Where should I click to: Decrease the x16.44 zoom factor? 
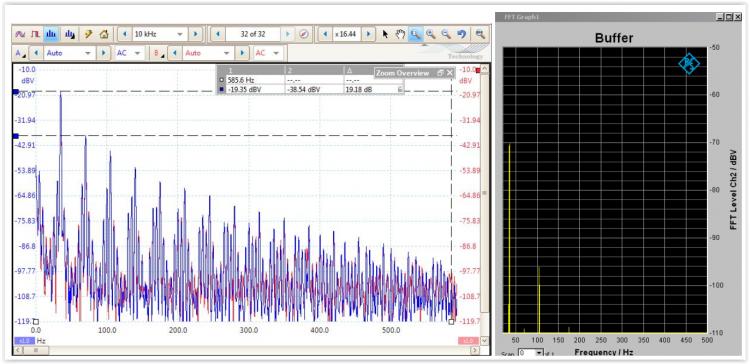click(325, 34)
